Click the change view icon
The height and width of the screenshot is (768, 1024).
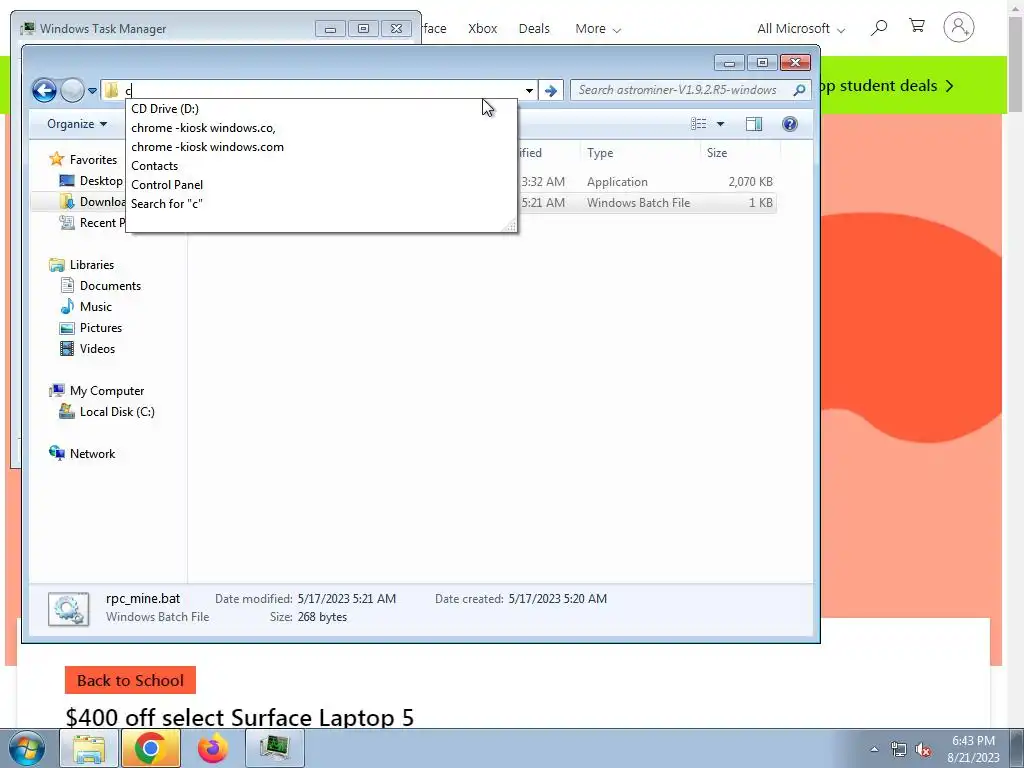point(699,124)
